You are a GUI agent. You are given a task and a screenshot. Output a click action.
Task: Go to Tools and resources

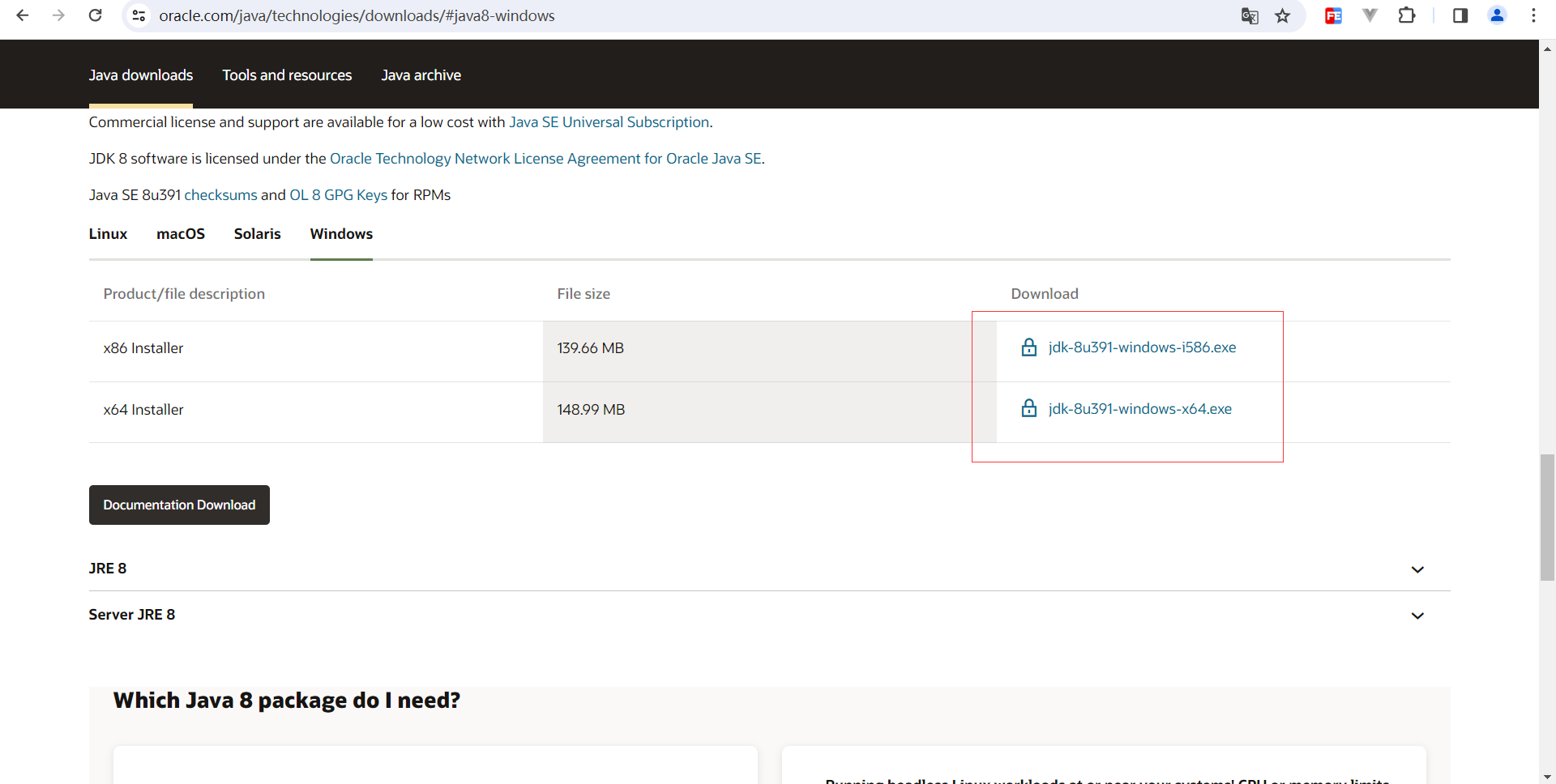pos(287,75)
